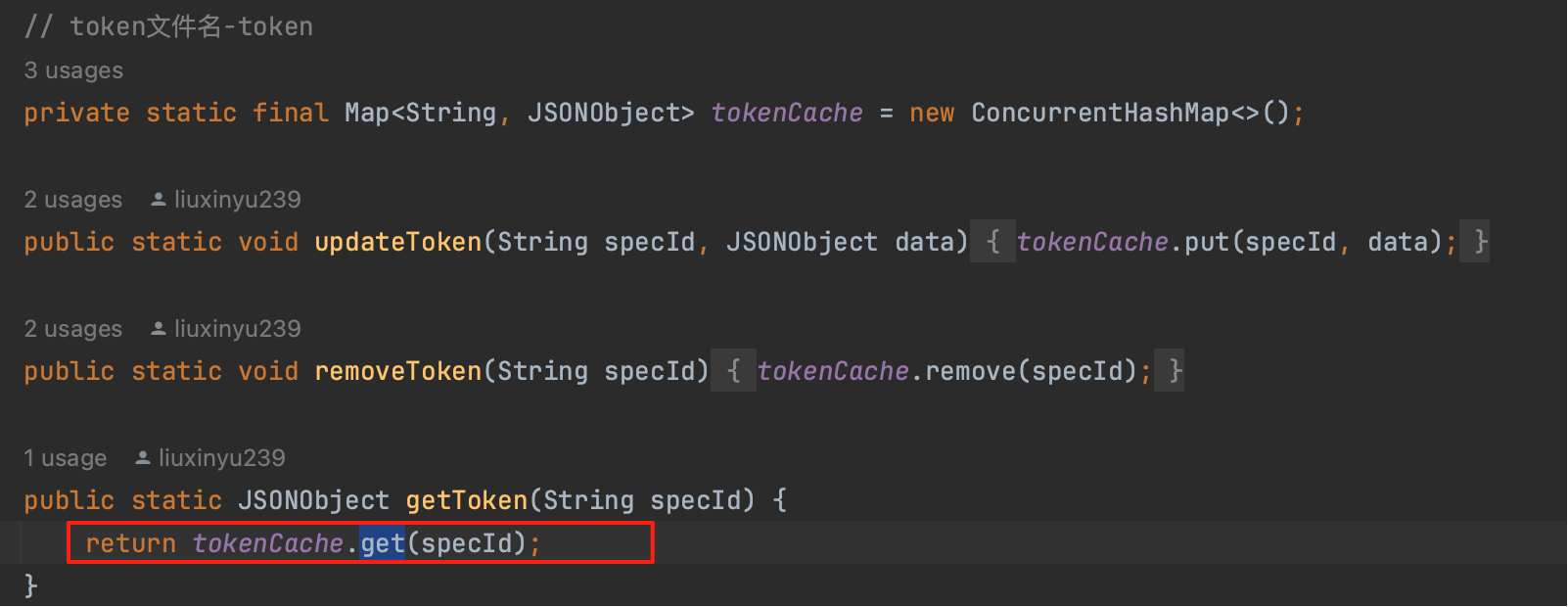Click the tokenCache field in its declaration

787,114
